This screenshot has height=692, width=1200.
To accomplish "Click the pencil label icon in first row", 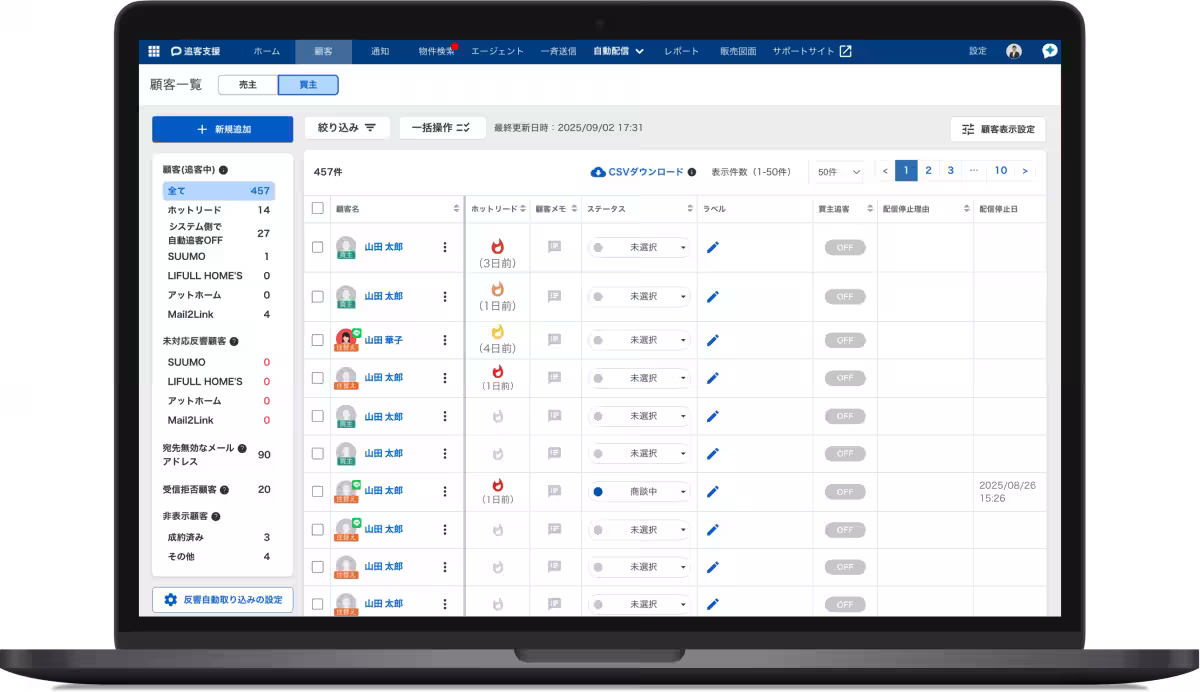I will [713, 247].
